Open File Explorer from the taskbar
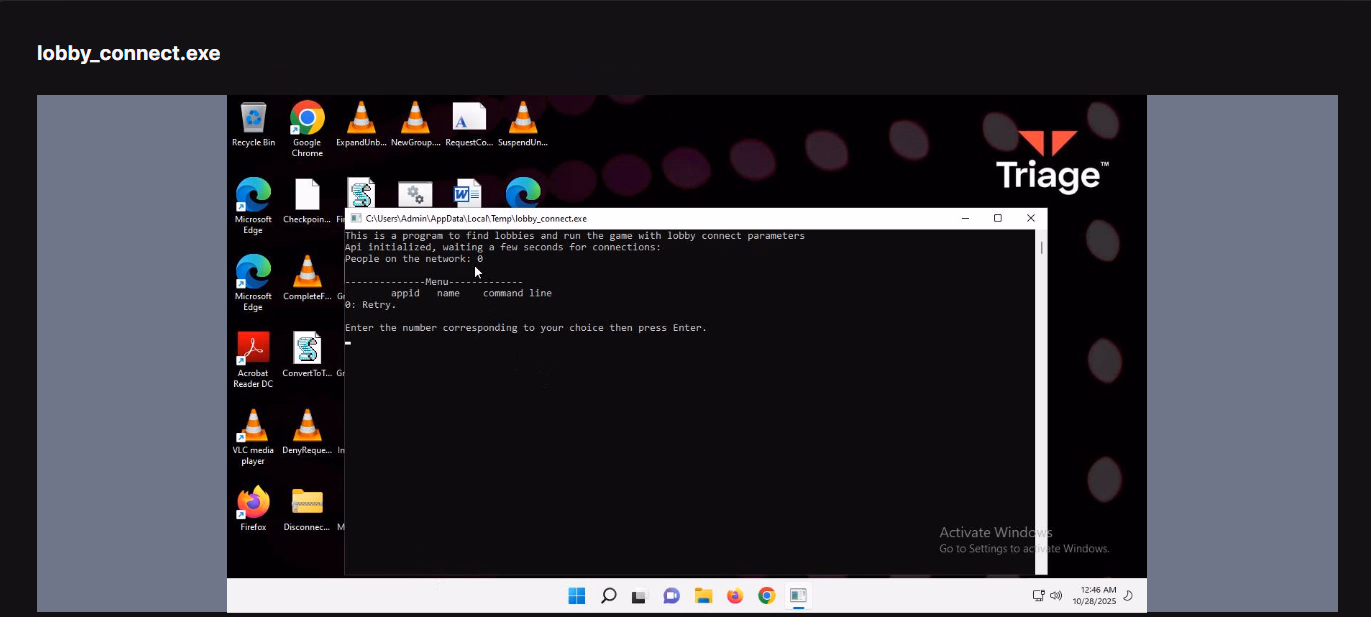 tap(703, 596)
